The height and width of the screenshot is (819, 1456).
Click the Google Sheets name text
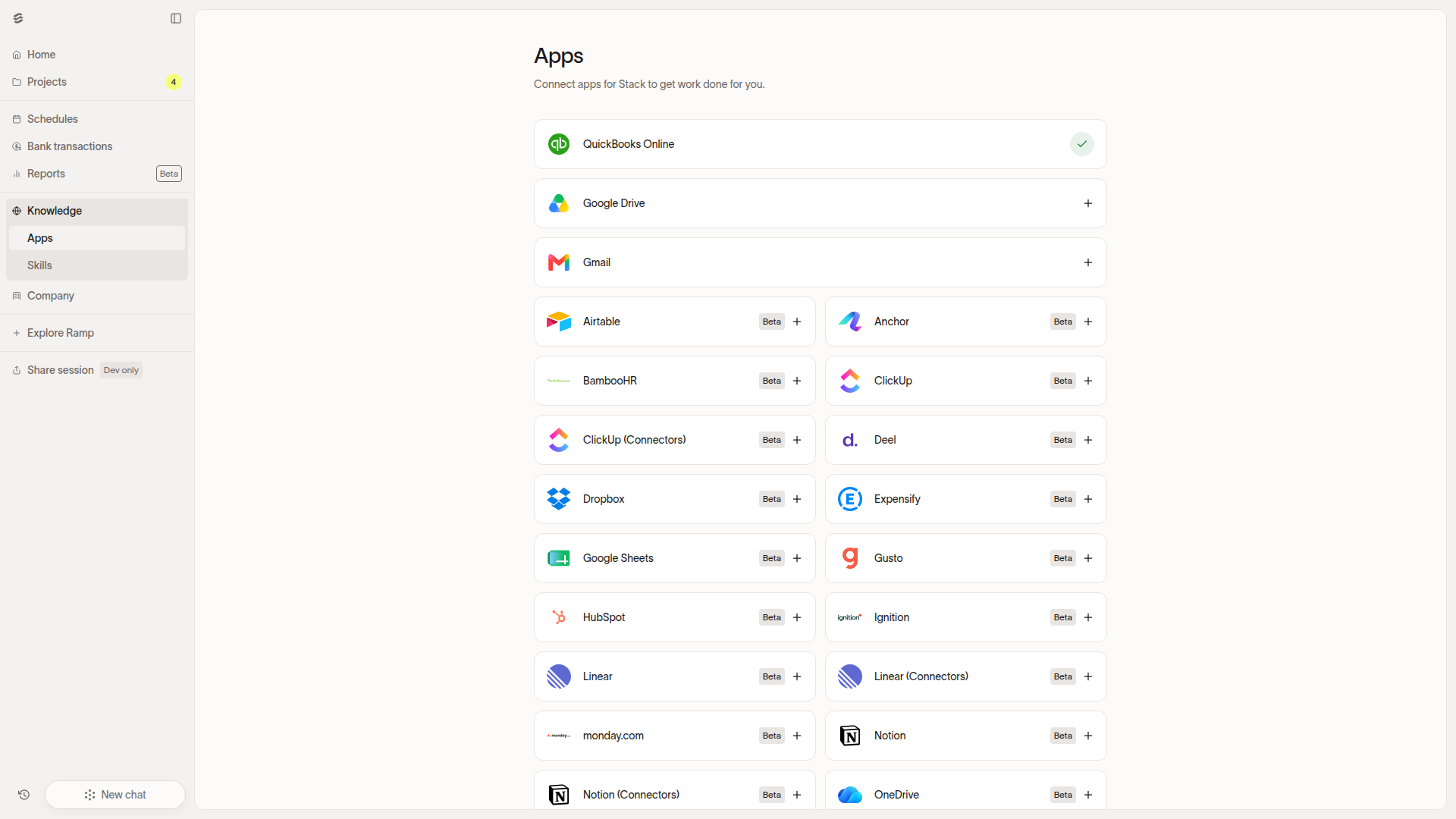tap(618, 558)
